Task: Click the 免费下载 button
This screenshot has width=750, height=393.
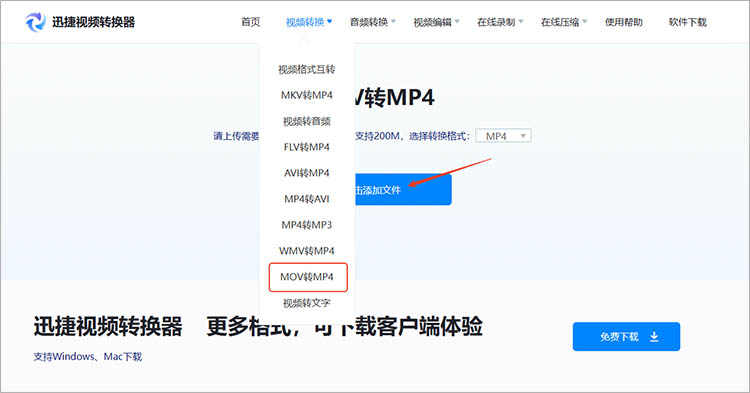Action: click(x=626, y=337)
